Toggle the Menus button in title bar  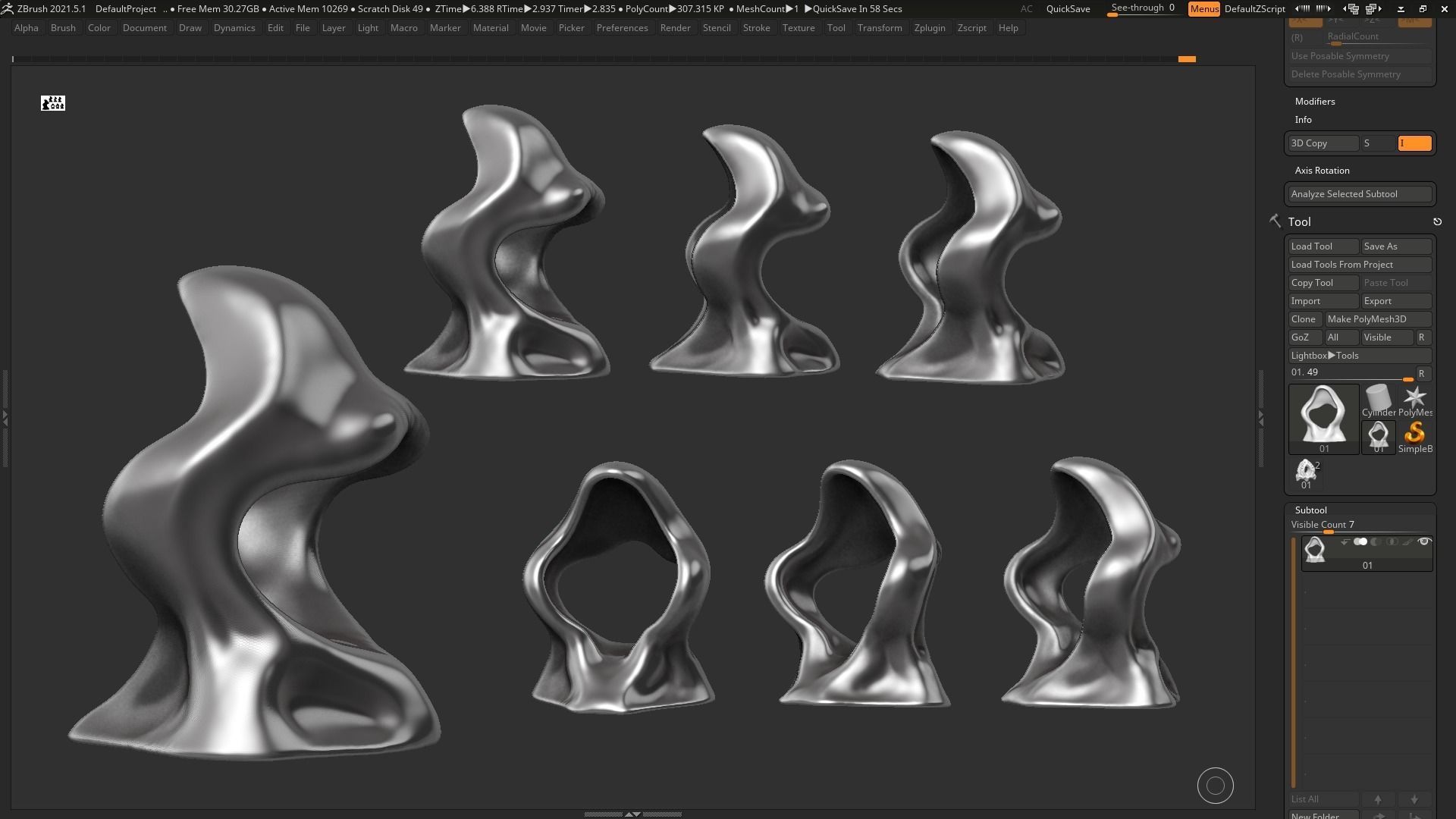(x=1204, y=9)
